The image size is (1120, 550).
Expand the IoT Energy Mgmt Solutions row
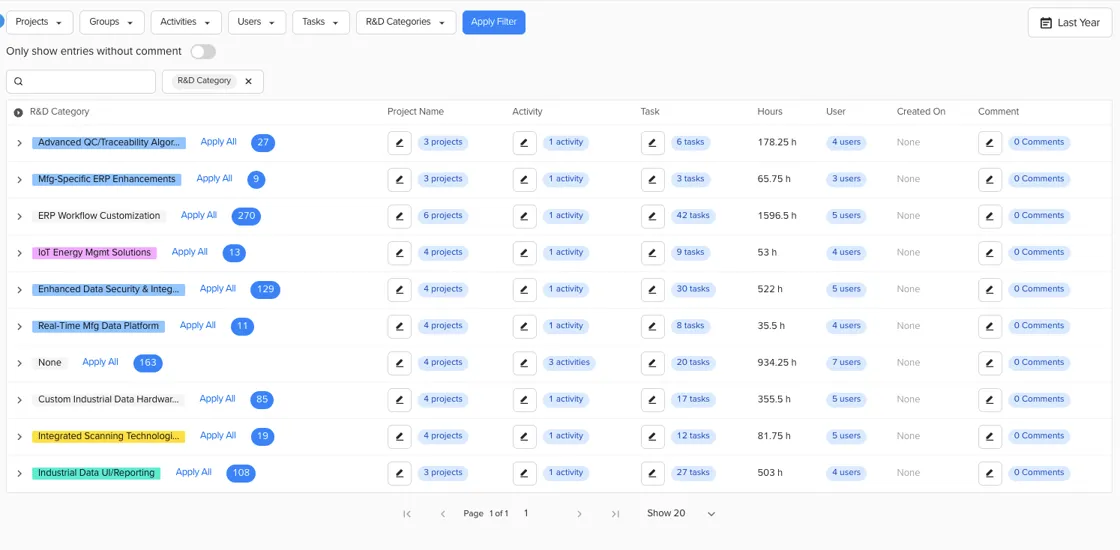(19, 253)
